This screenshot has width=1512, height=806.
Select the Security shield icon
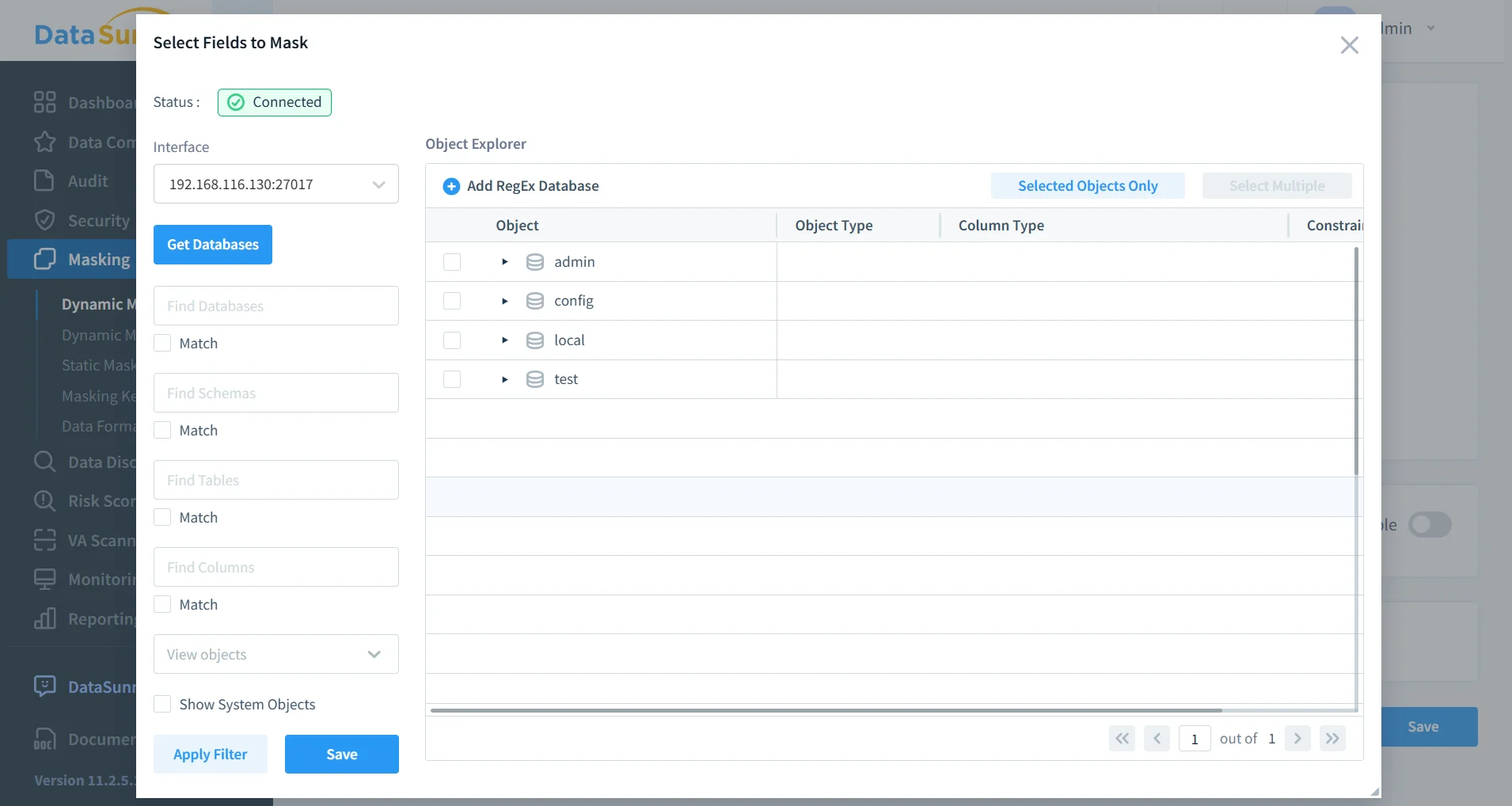pyautogui.click(x=45, y=220)
